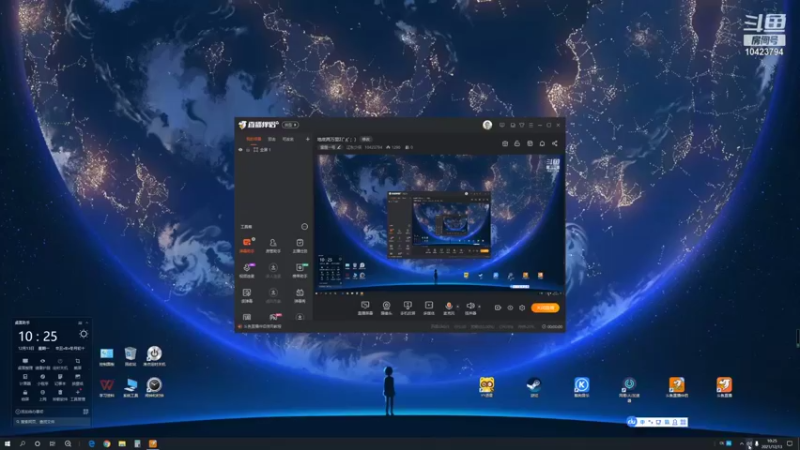Open the Windows Start menu
Viewport: 800px width, 450px height.
click(x=7, y=444)
